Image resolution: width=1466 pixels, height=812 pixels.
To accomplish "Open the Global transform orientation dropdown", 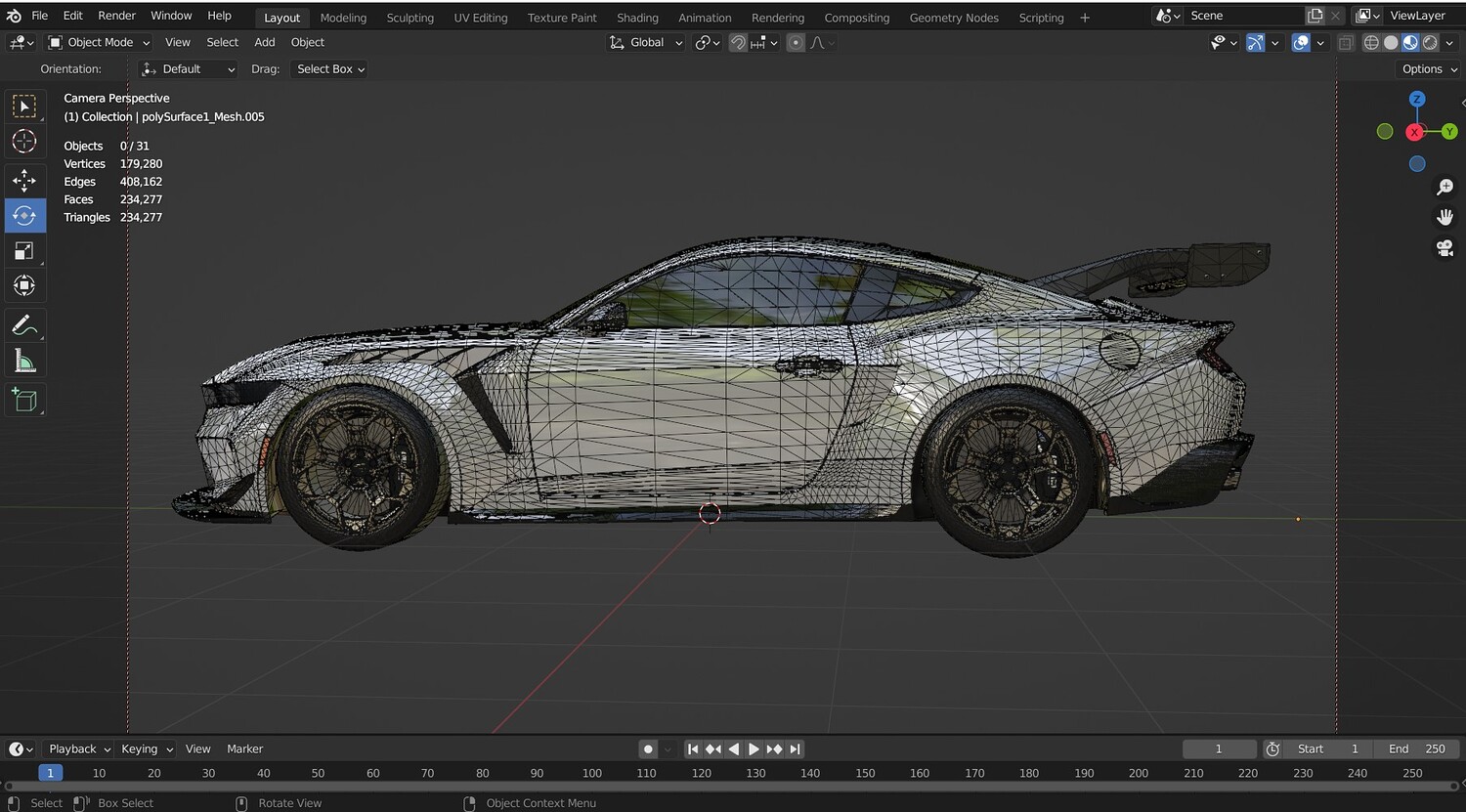I will pyautogui.click(x=646, y=43).
